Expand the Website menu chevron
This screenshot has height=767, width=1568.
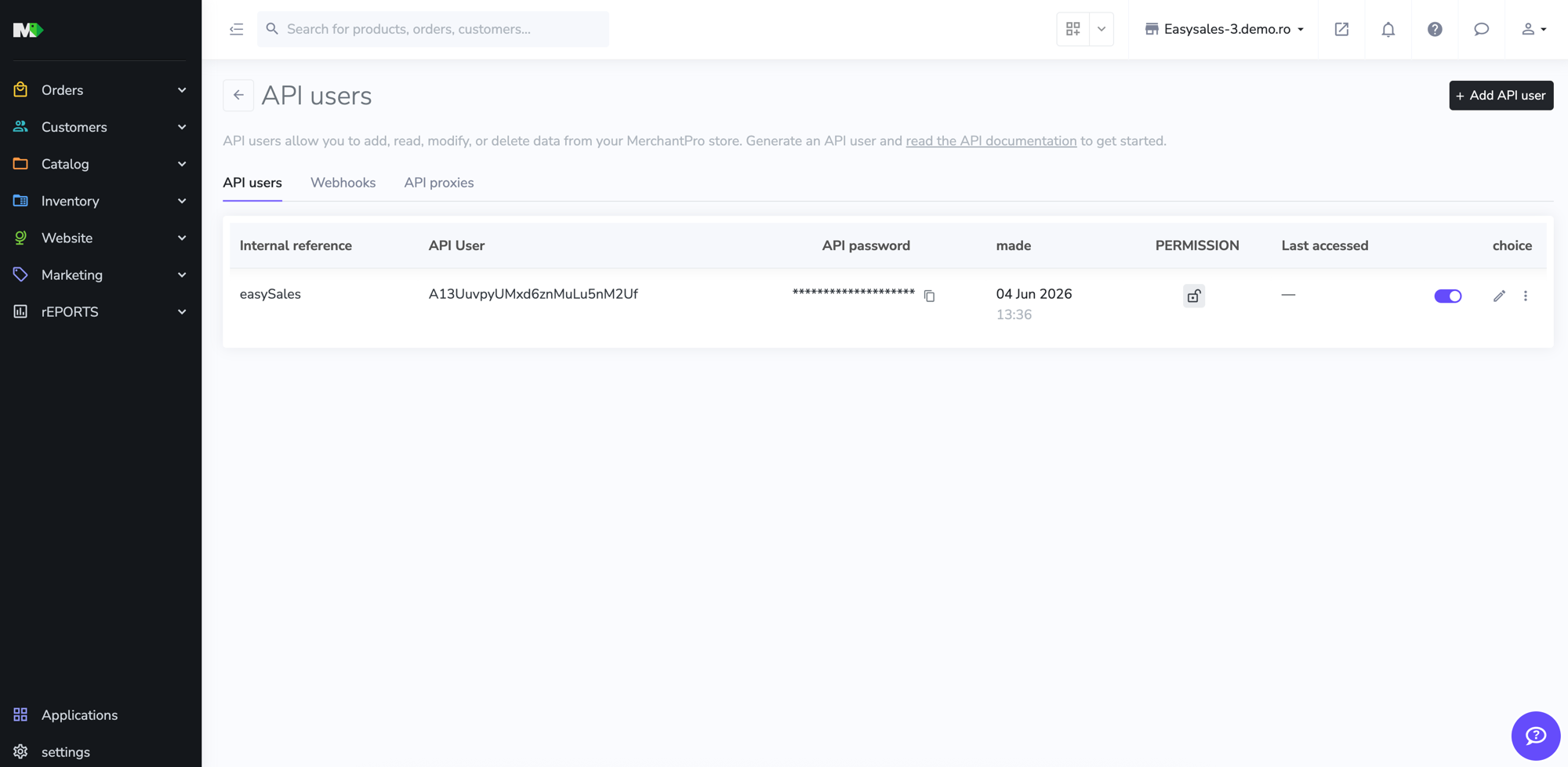pyautogui.click(x=182, y=238)
